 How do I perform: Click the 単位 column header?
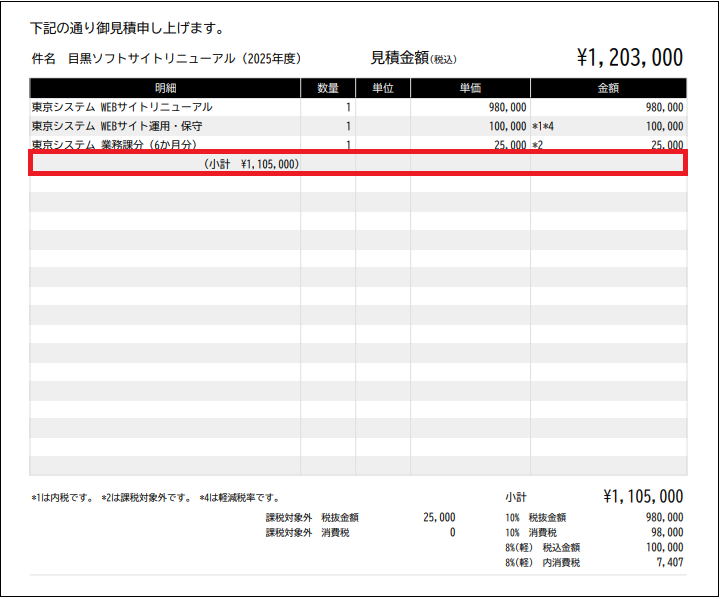[383, 88]
